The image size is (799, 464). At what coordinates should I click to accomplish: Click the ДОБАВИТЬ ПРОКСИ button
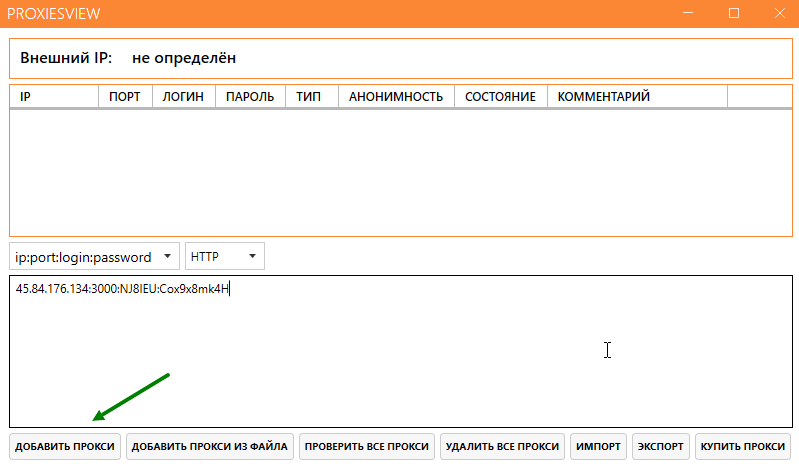click(x=65, y=446)
